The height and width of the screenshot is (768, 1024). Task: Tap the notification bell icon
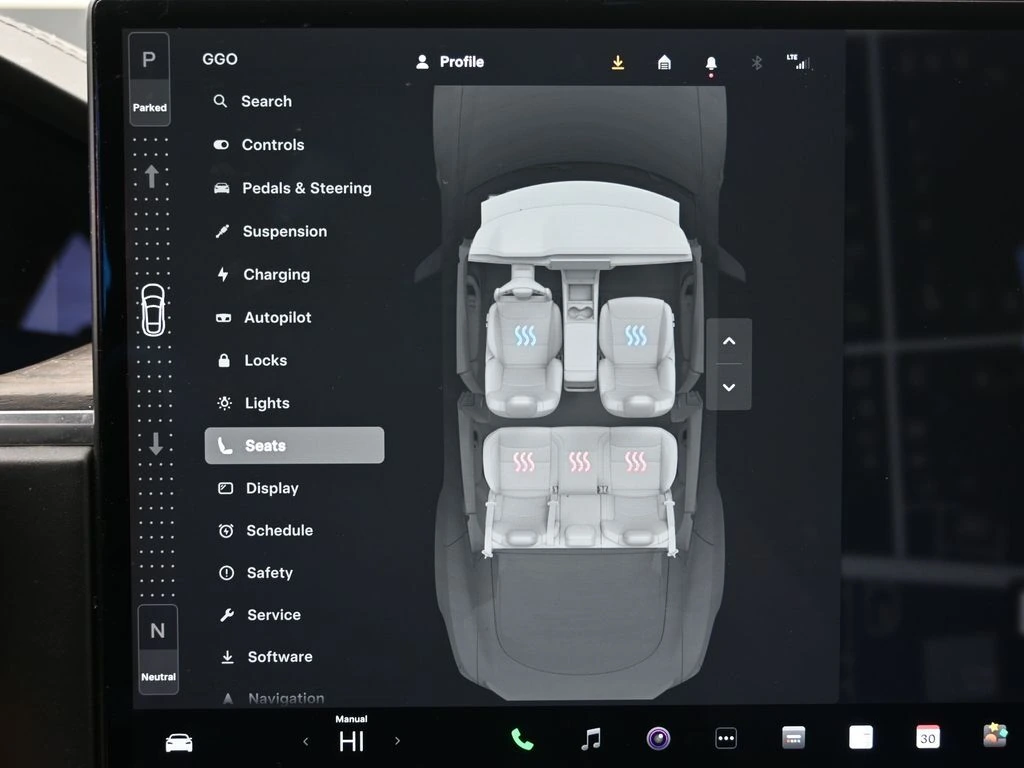(x=711, y=63)
